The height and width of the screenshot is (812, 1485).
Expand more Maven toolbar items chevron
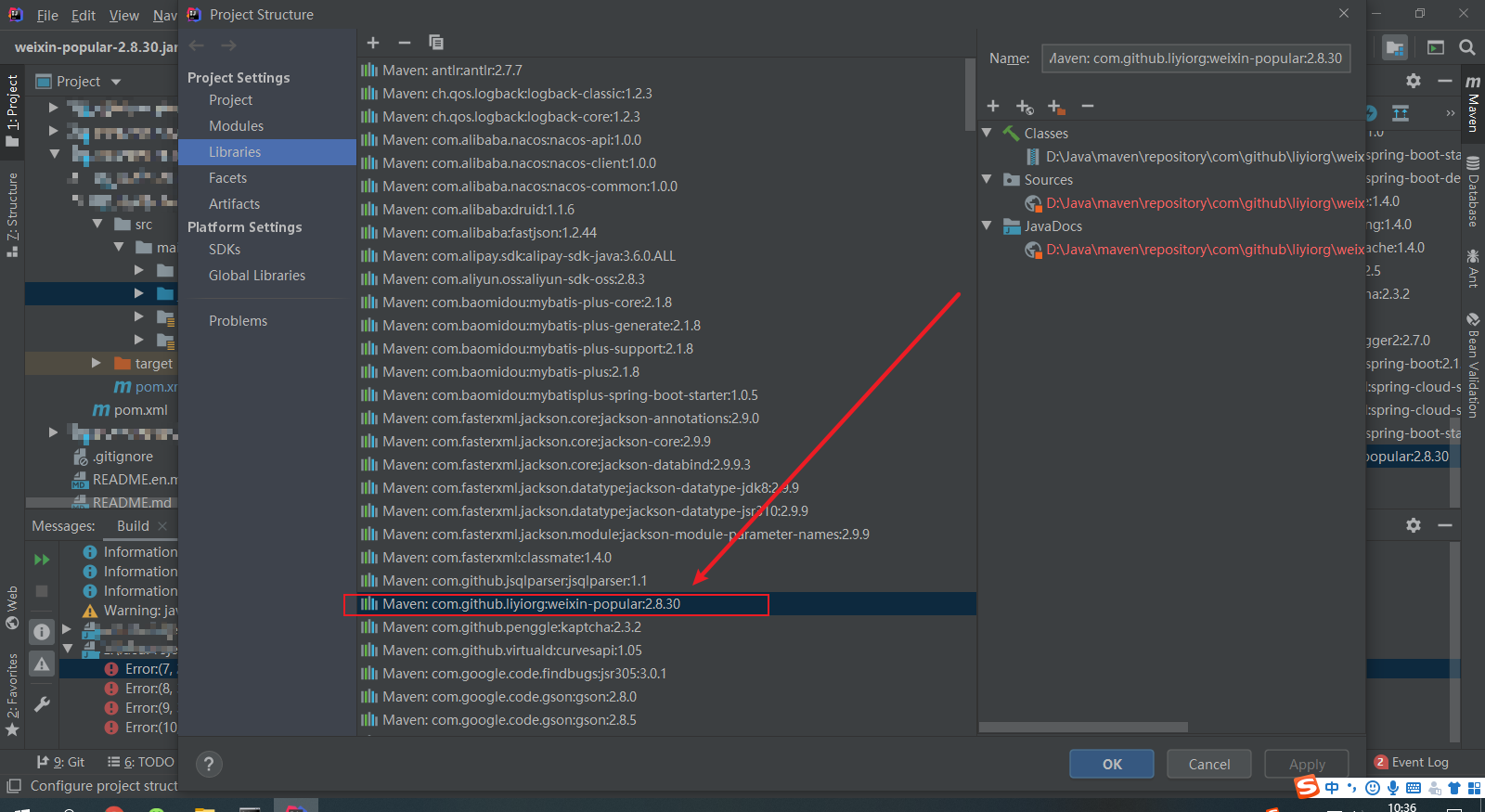coord(1451,113)
